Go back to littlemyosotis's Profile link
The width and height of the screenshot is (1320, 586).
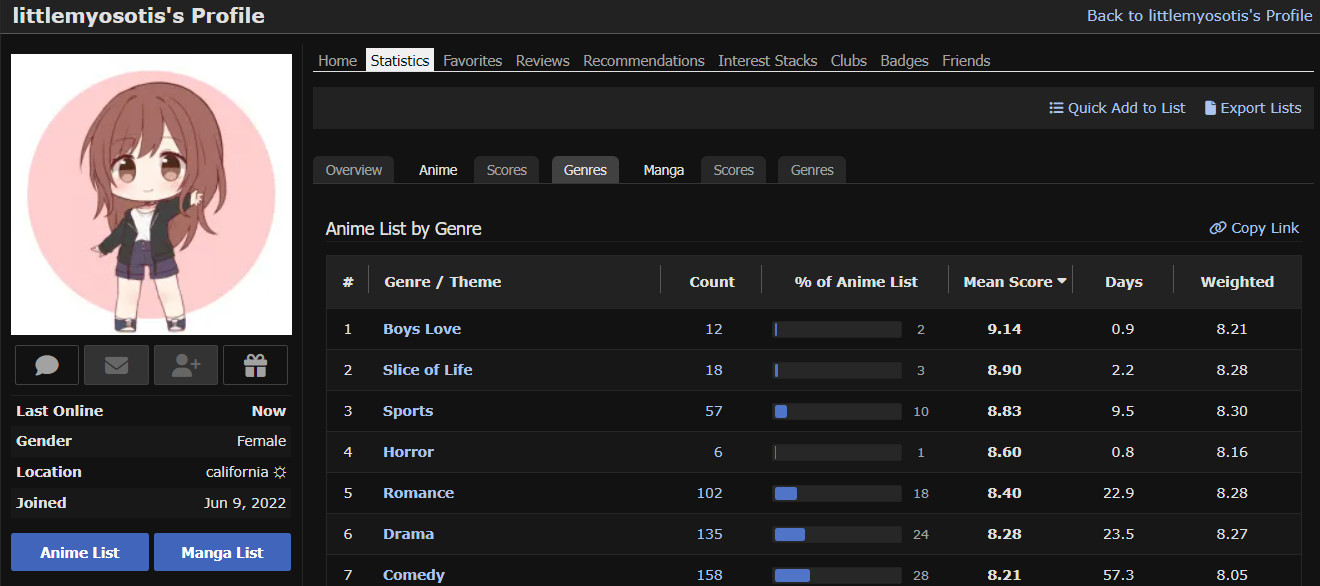pyautogui.click(x=1199, y=15)
